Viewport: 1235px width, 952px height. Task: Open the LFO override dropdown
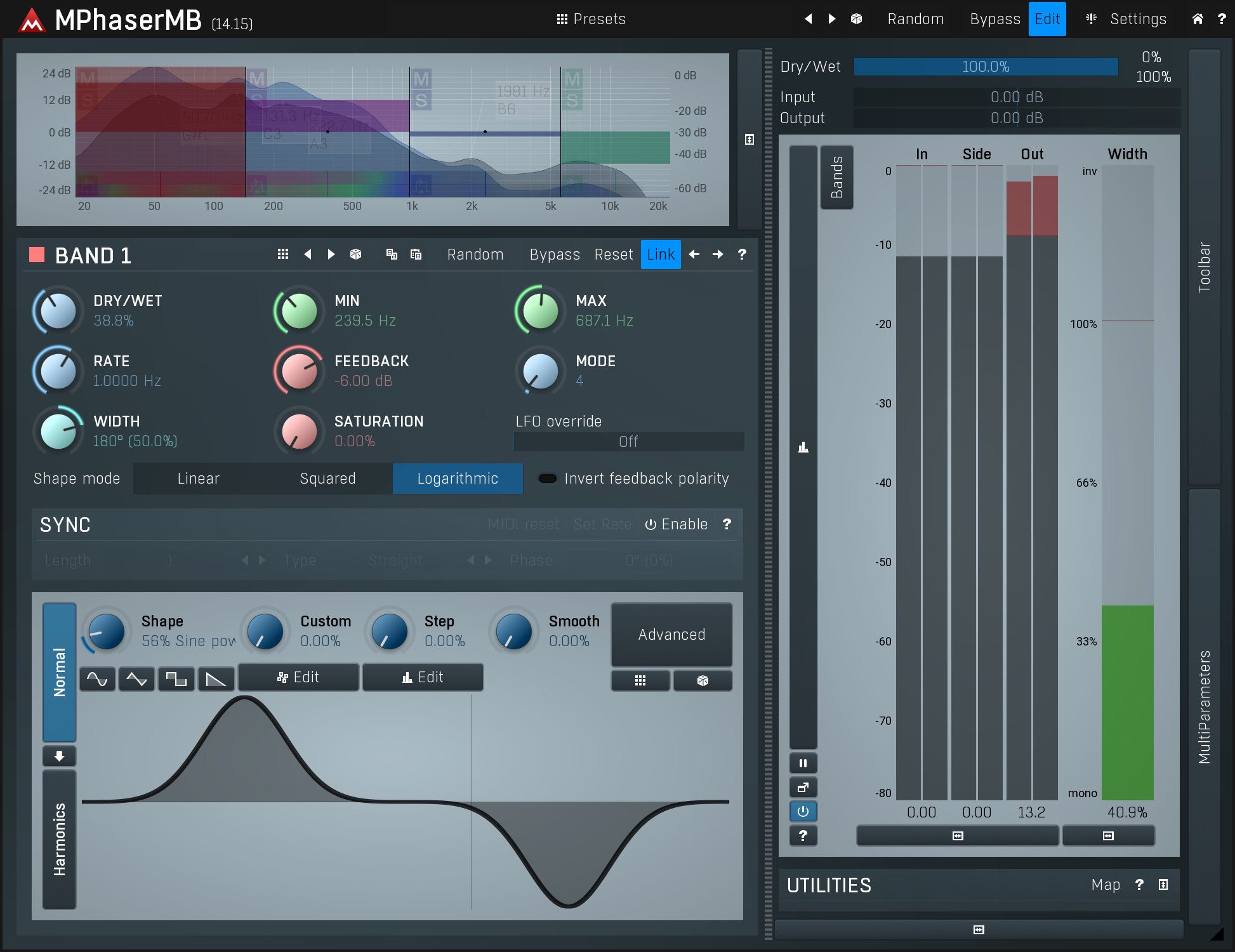[x=628, y=442]
